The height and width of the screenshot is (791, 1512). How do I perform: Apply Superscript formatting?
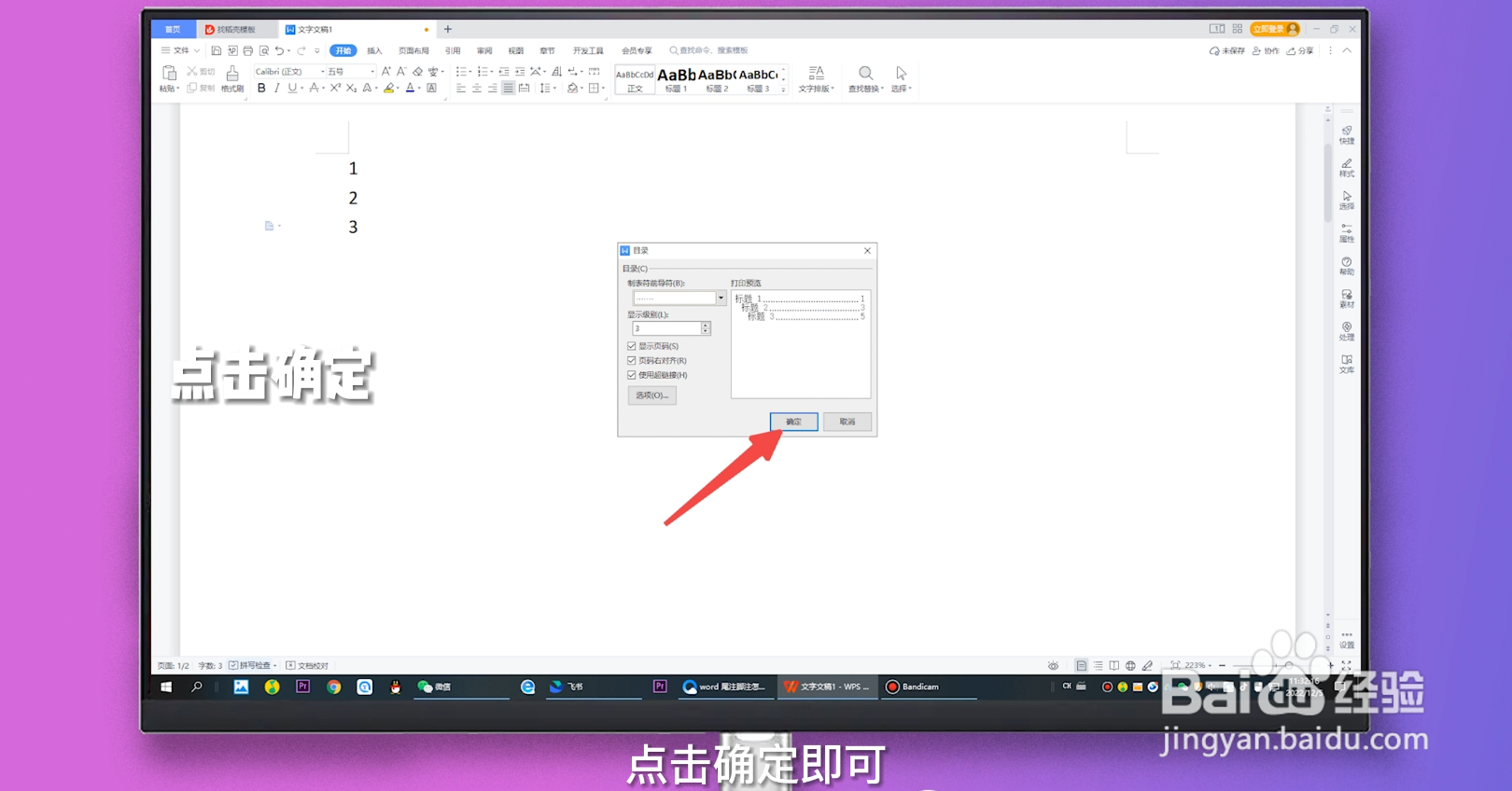(x=335, y=88)
